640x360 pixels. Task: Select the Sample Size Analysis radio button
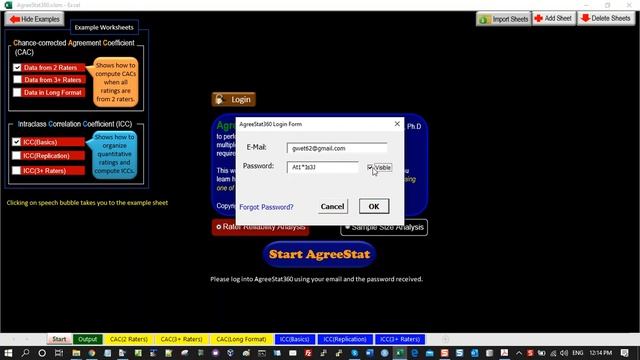tap(347, 227)
